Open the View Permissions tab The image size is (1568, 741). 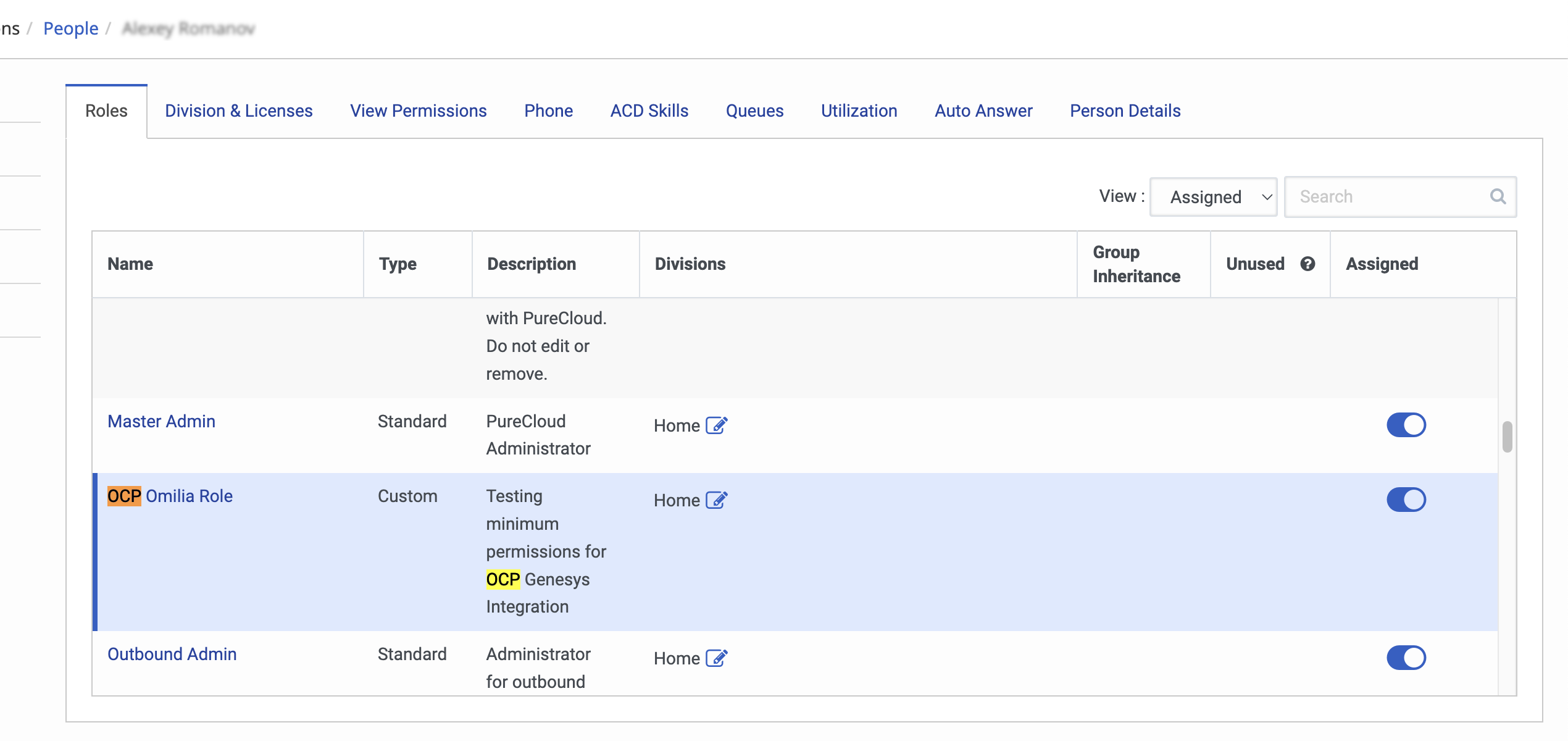tap(418, 111)
